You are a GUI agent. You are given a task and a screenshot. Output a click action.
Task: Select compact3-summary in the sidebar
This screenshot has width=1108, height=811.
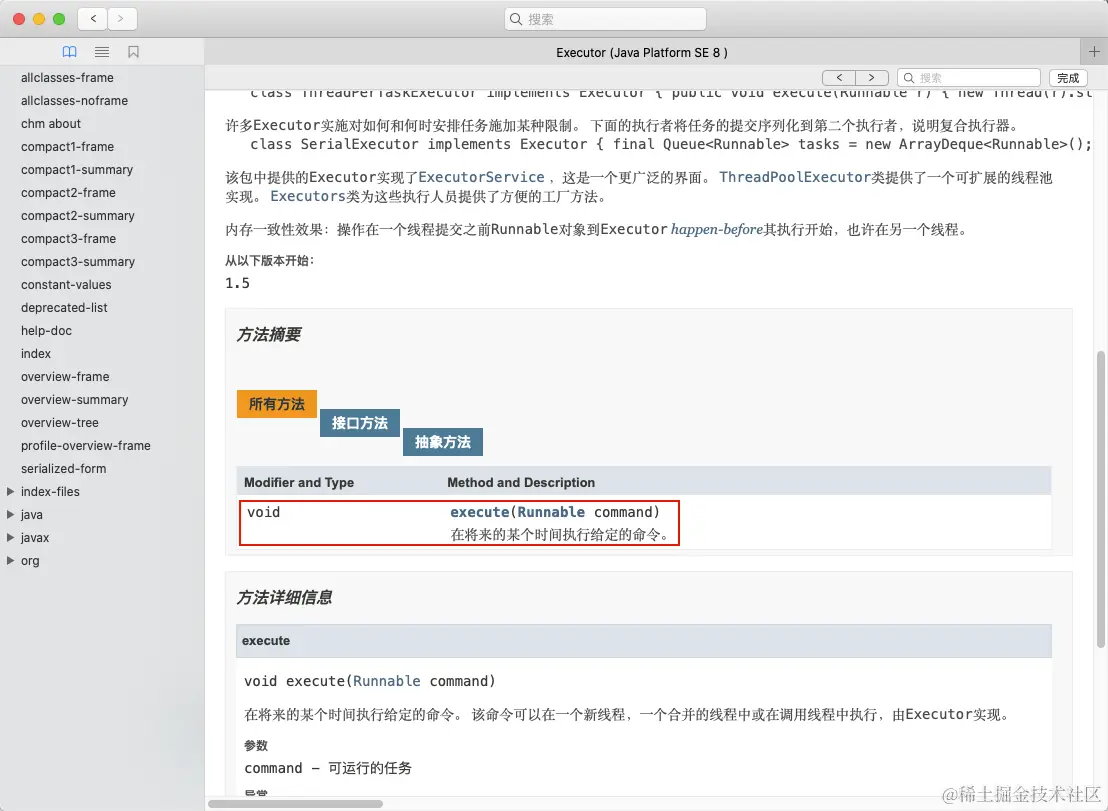click(x=78, y=261)
